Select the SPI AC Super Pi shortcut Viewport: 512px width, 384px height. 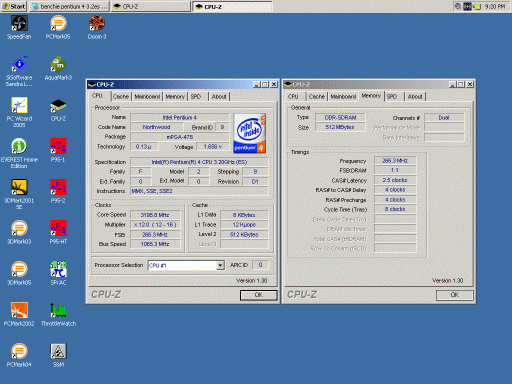pos(58,273)
